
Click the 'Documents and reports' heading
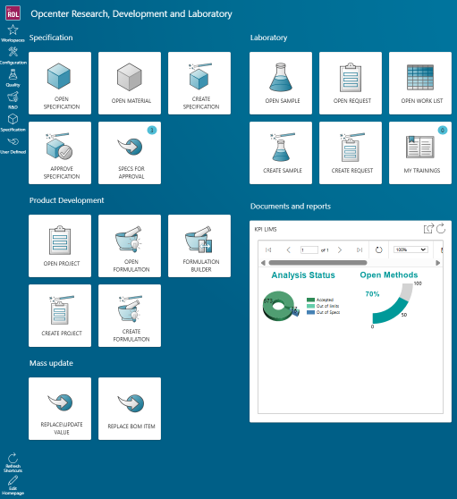pos(290,206)
